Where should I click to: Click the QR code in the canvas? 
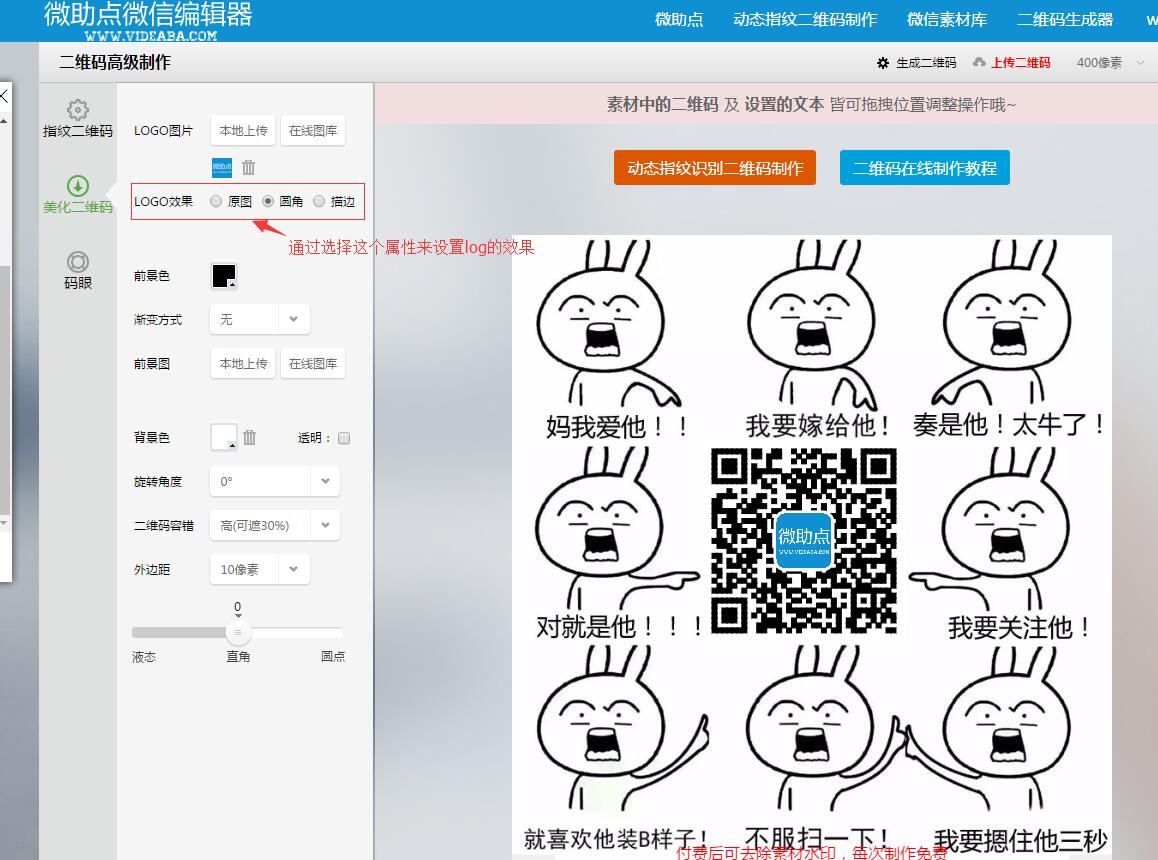804,541
